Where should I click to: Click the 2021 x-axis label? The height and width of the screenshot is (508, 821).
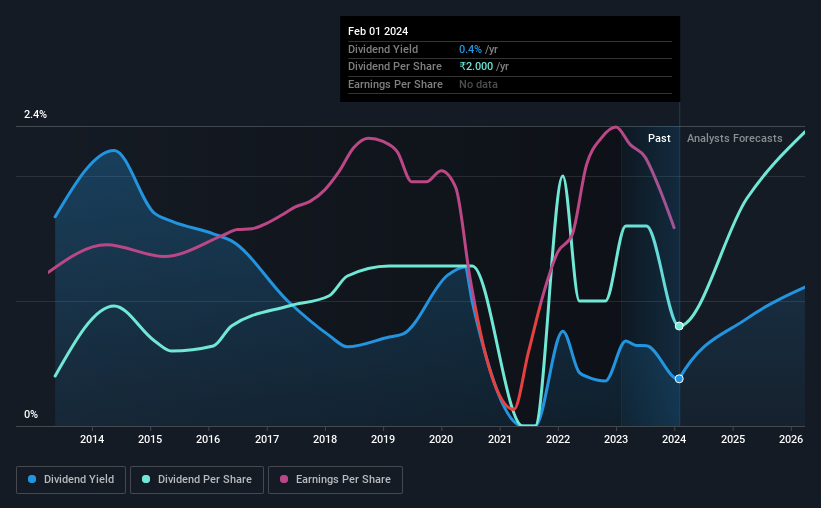pyautogui.click(x=500, y=439)
